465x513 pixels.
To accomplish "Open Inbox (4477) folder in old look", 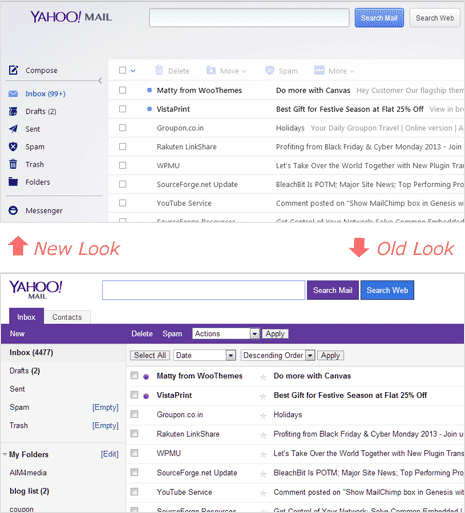I will pyautogui.click(x=31, y=352).
